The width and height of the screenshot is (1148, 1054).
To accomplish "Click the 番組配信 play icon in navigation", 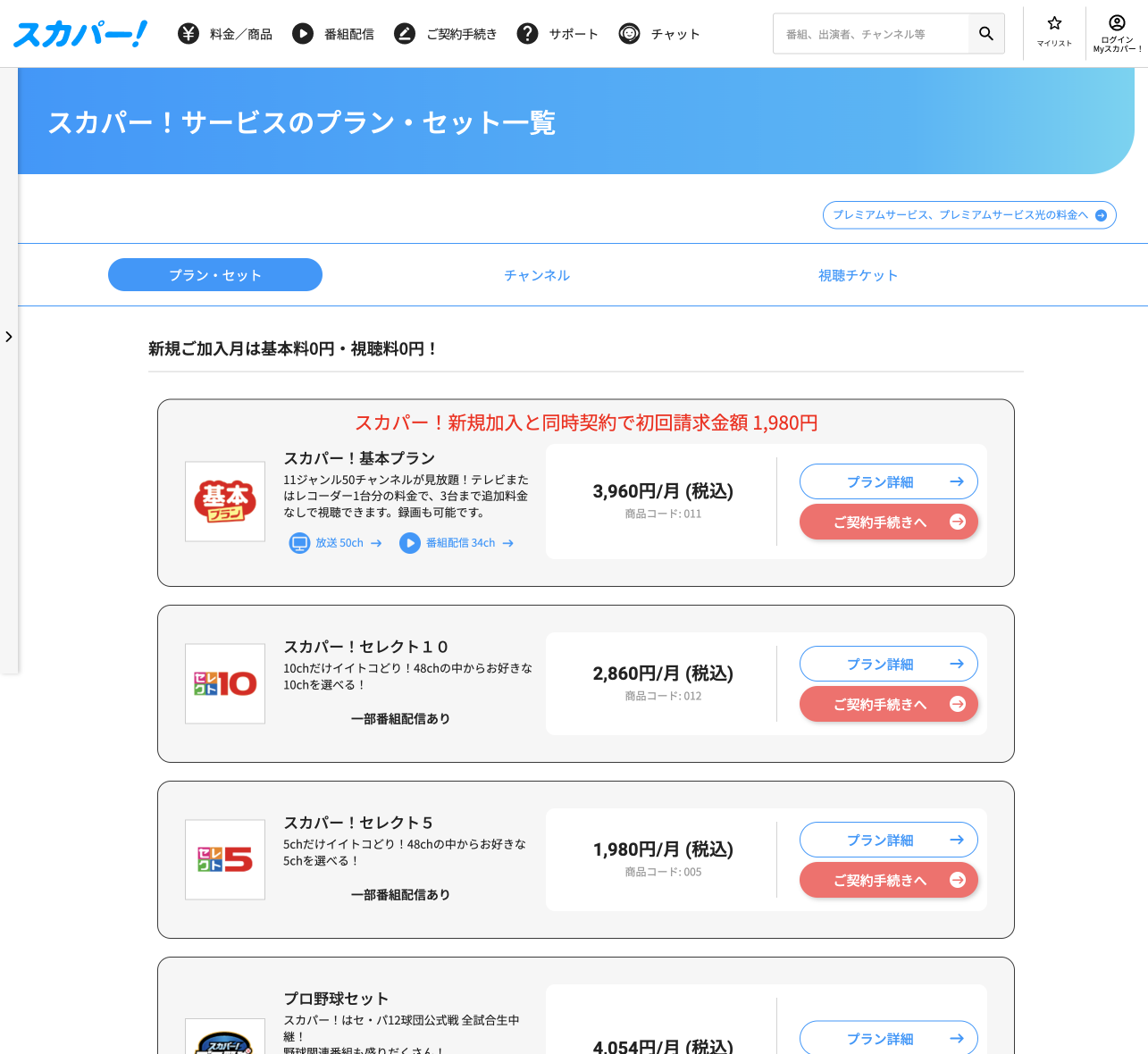I will point(302,33).
